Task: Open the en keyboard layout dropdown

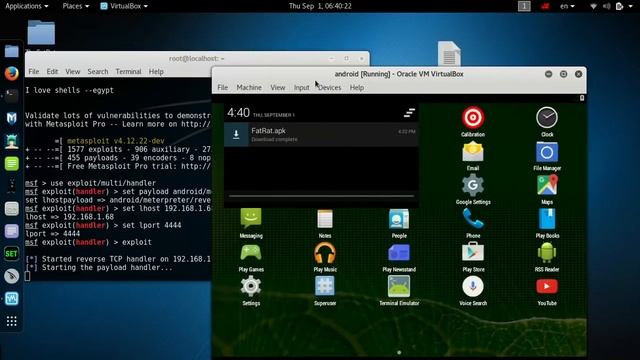Action: tap(567, 6)
